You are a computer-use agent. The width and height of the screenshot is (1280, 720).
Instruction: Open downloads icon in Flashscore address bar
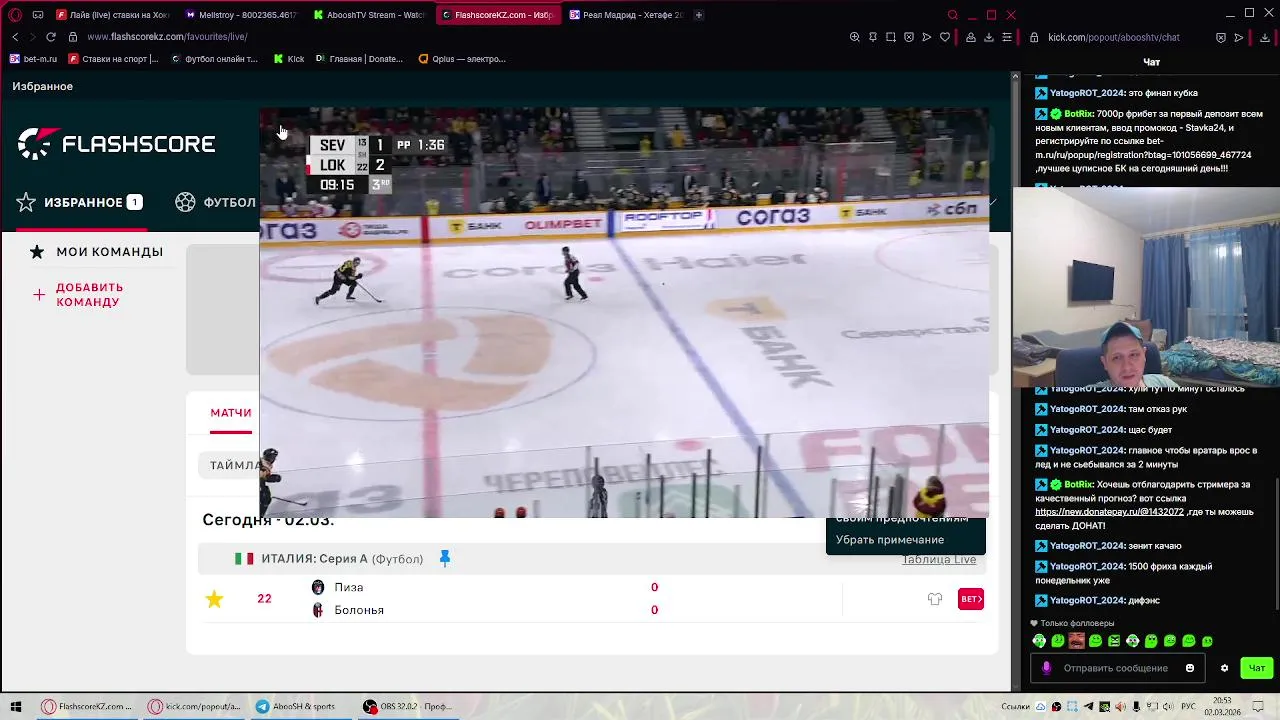point(989,37)
